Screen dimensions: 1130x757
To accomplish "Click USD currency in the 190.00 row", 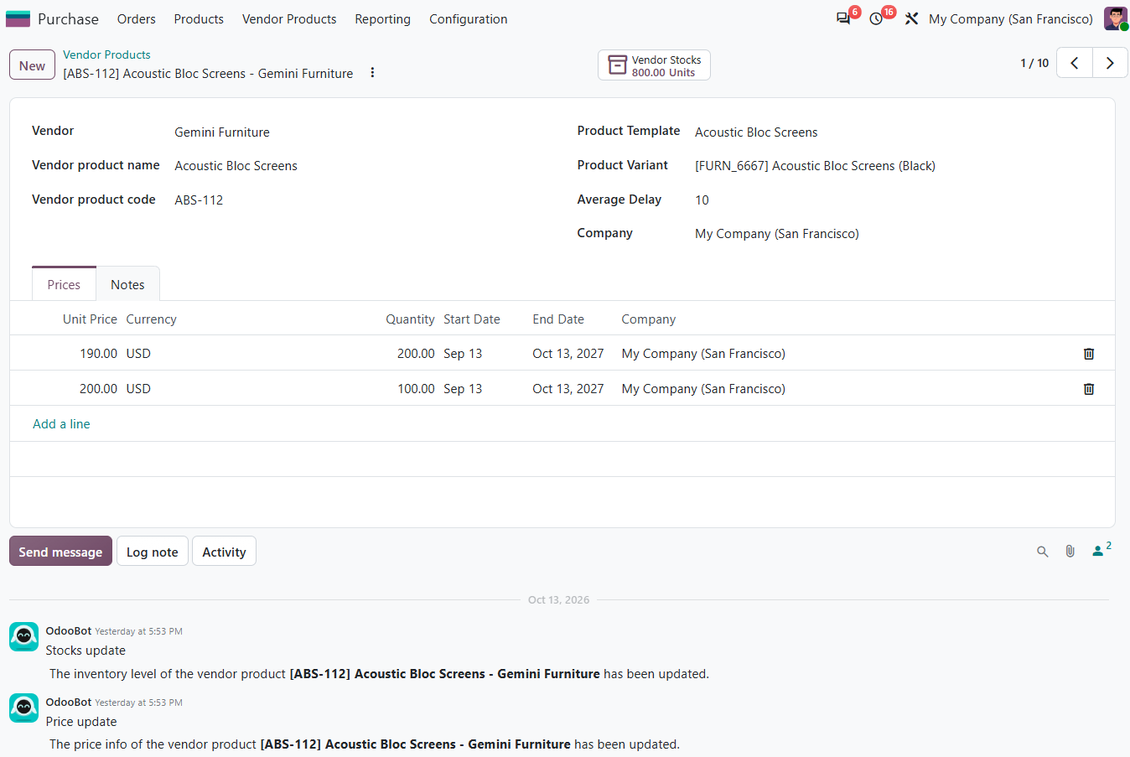I will click(138, 354).
